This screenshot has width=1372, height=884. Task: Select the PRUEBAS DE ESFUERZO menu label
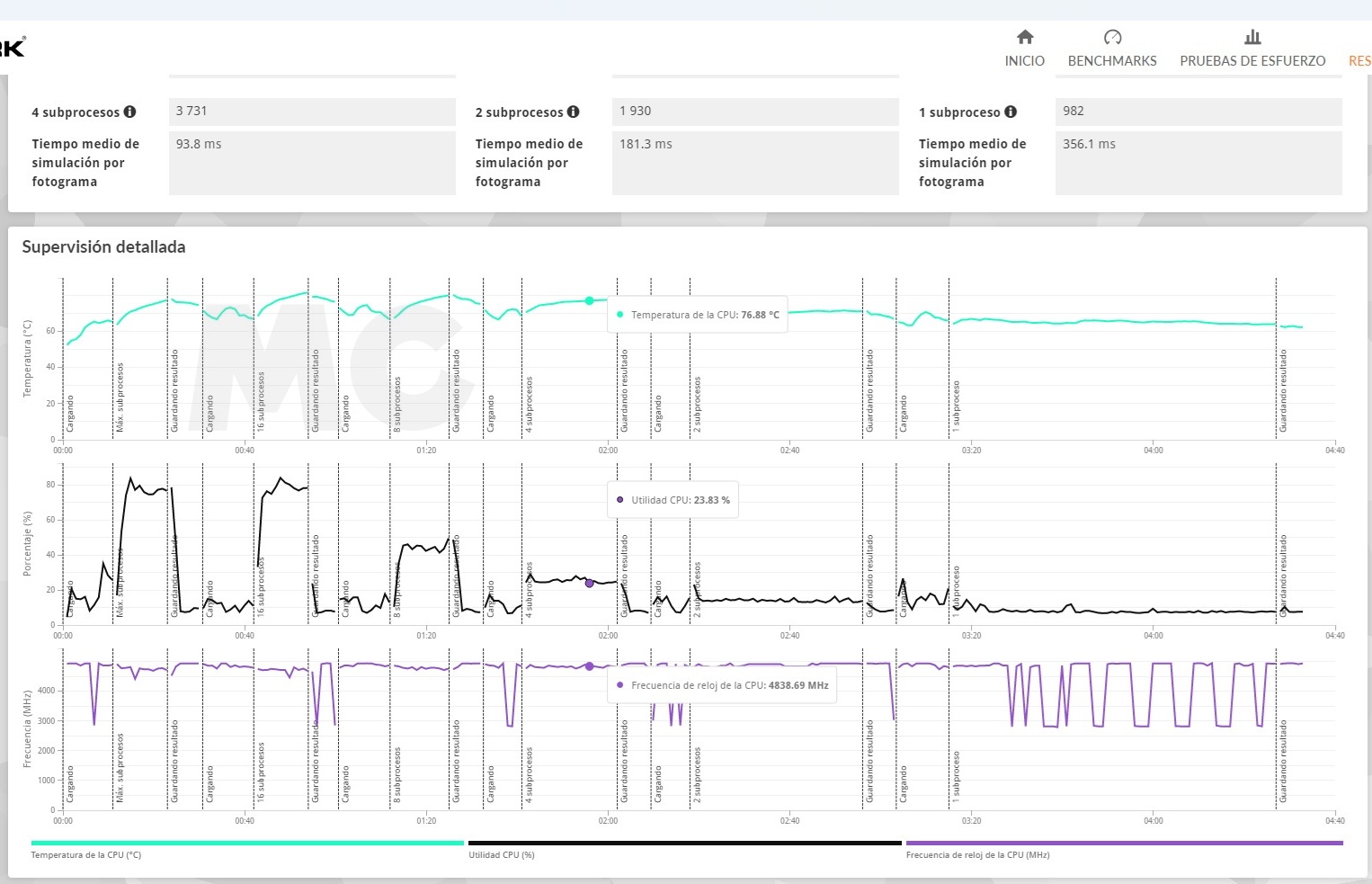[x=1252, y=61]
